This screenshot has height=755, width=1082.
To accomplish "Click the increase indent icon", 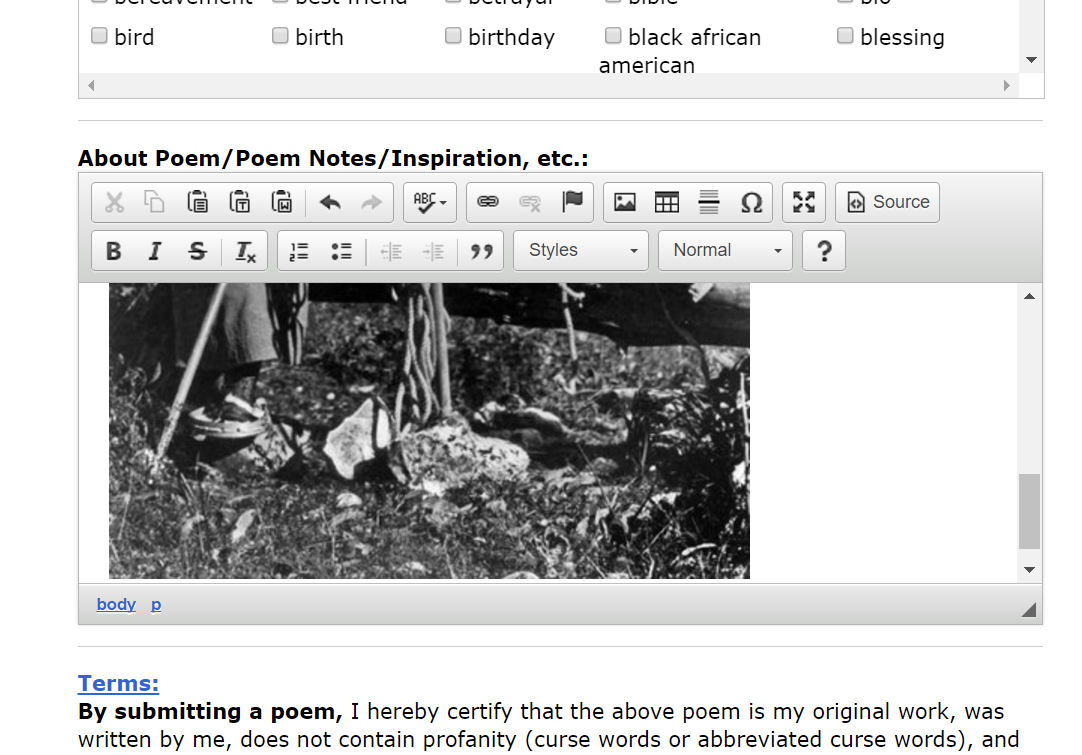I will click(433, 251).
